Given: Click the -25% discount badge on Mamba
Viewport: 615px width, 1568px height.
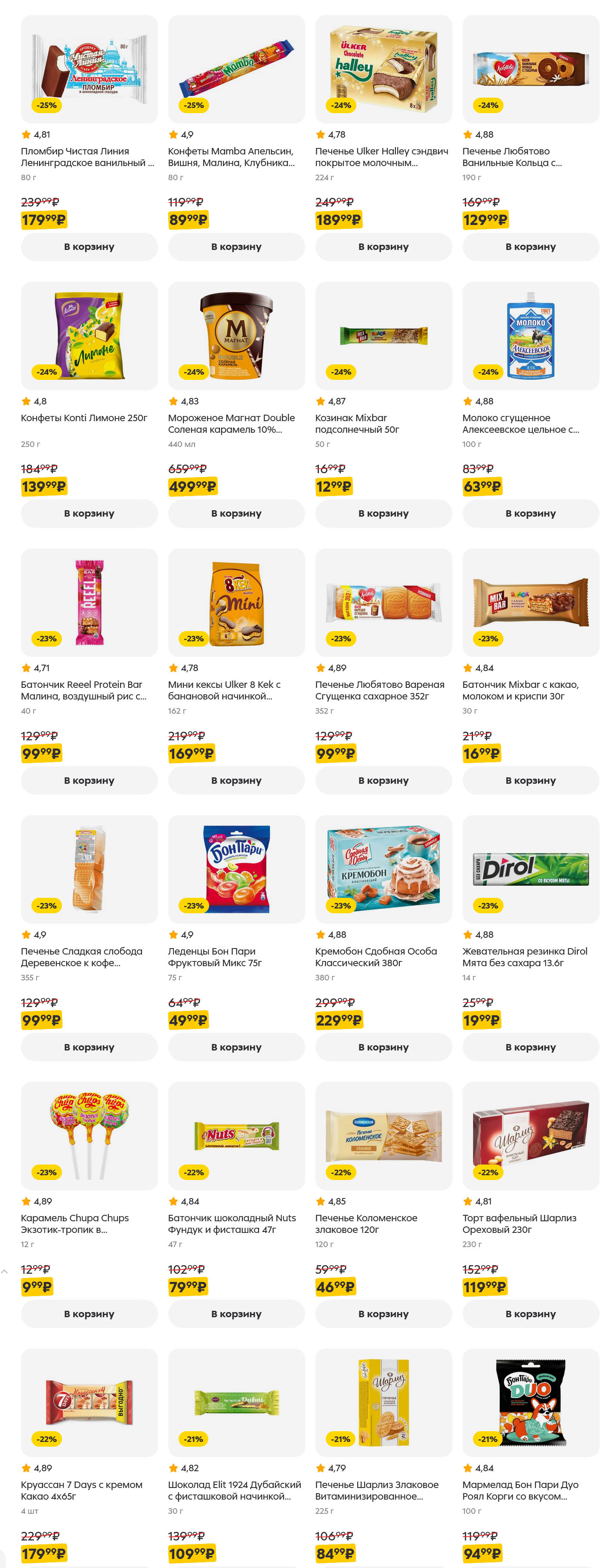Looking at the screenshot, I should click(194, 105).
